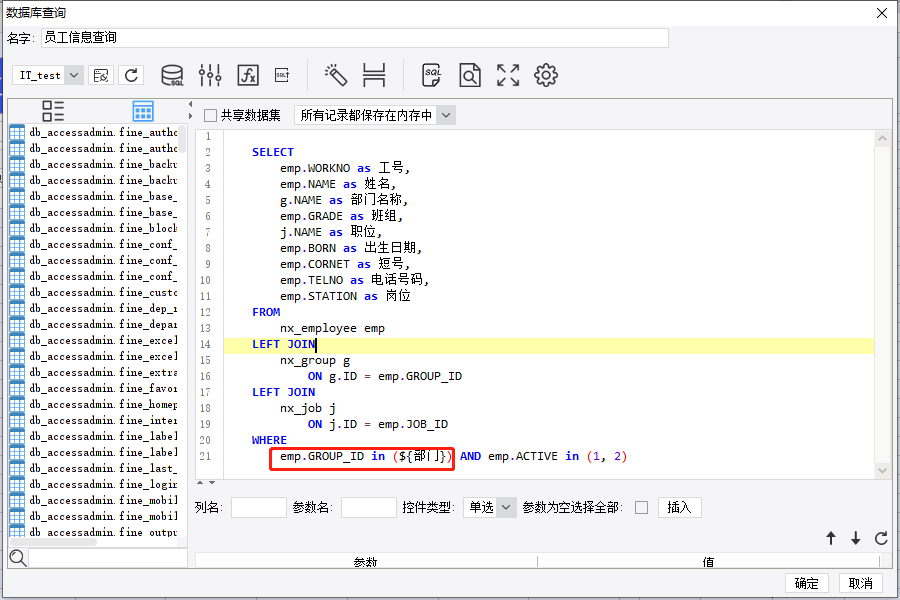This screenshot has height=600, width=900.
Task: Switch the left panel to blue table grid view
Action: [143, 111]
